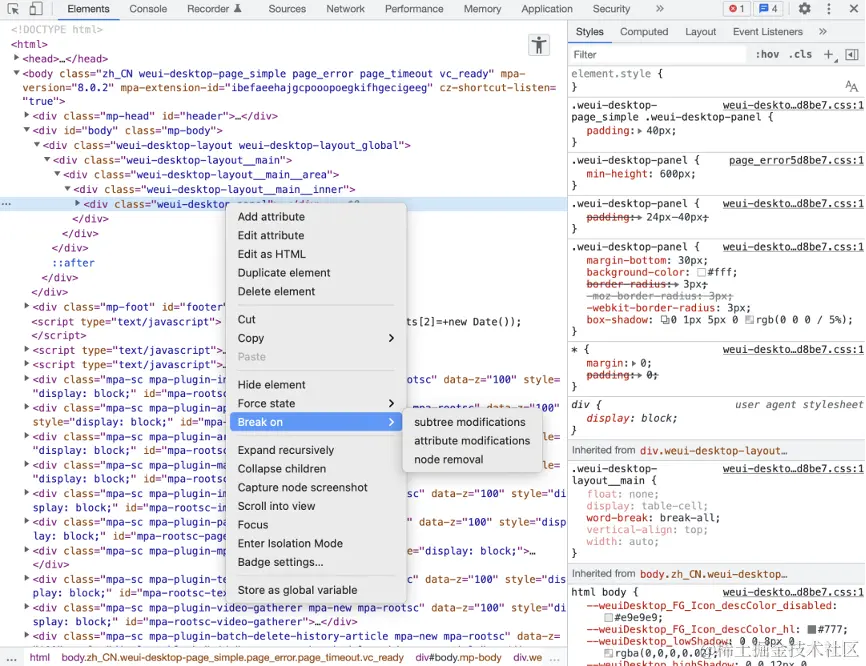Click inherited body.zh_CN.weui-desktop link
Image resolution: width=866 pixels, height=666 pixels.
pyautogui.click(x=713, y=574)
